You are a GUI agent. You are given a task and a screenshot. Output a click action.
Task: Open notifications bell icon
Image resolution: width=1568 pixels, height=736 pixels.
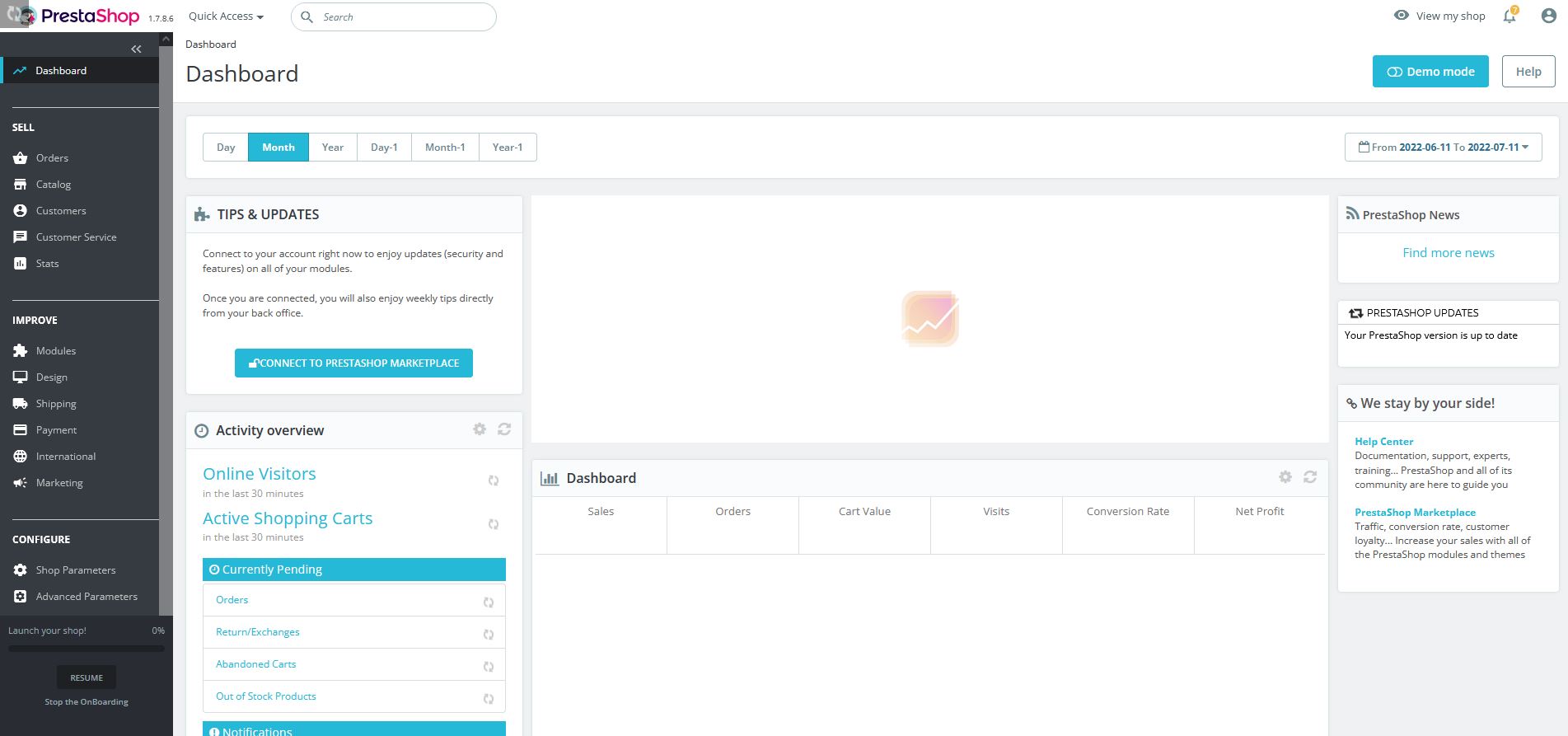[1509, 16]
